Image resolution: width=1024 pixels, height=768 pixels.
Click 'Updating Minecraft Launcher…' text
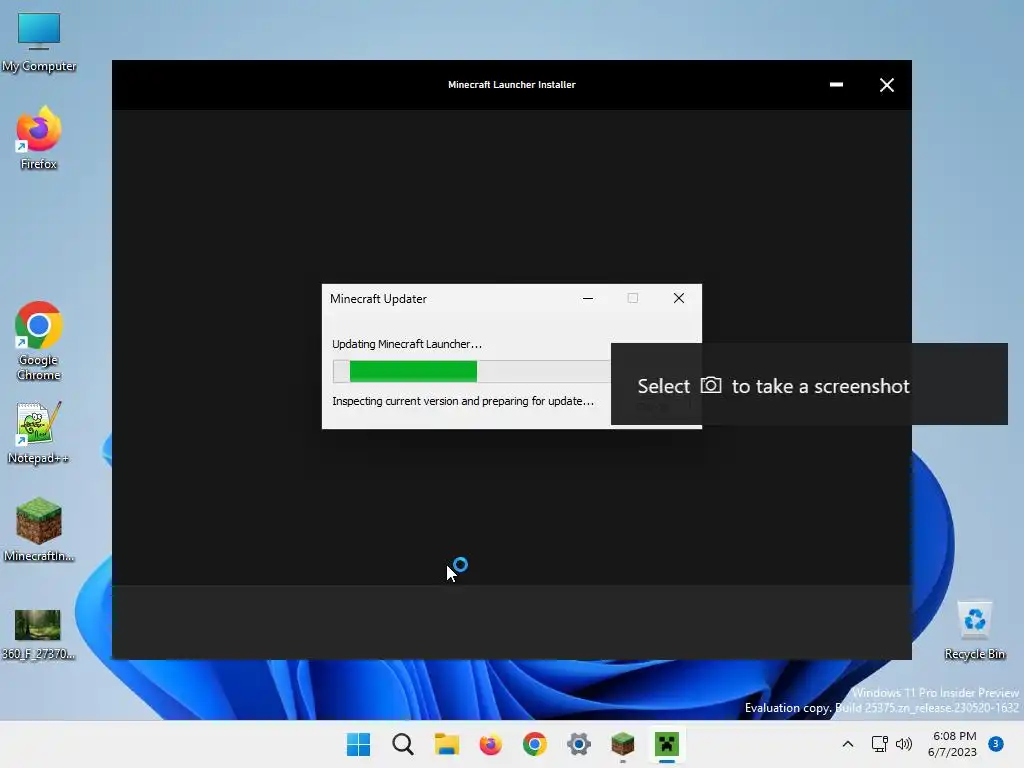(x=407, y=344)
